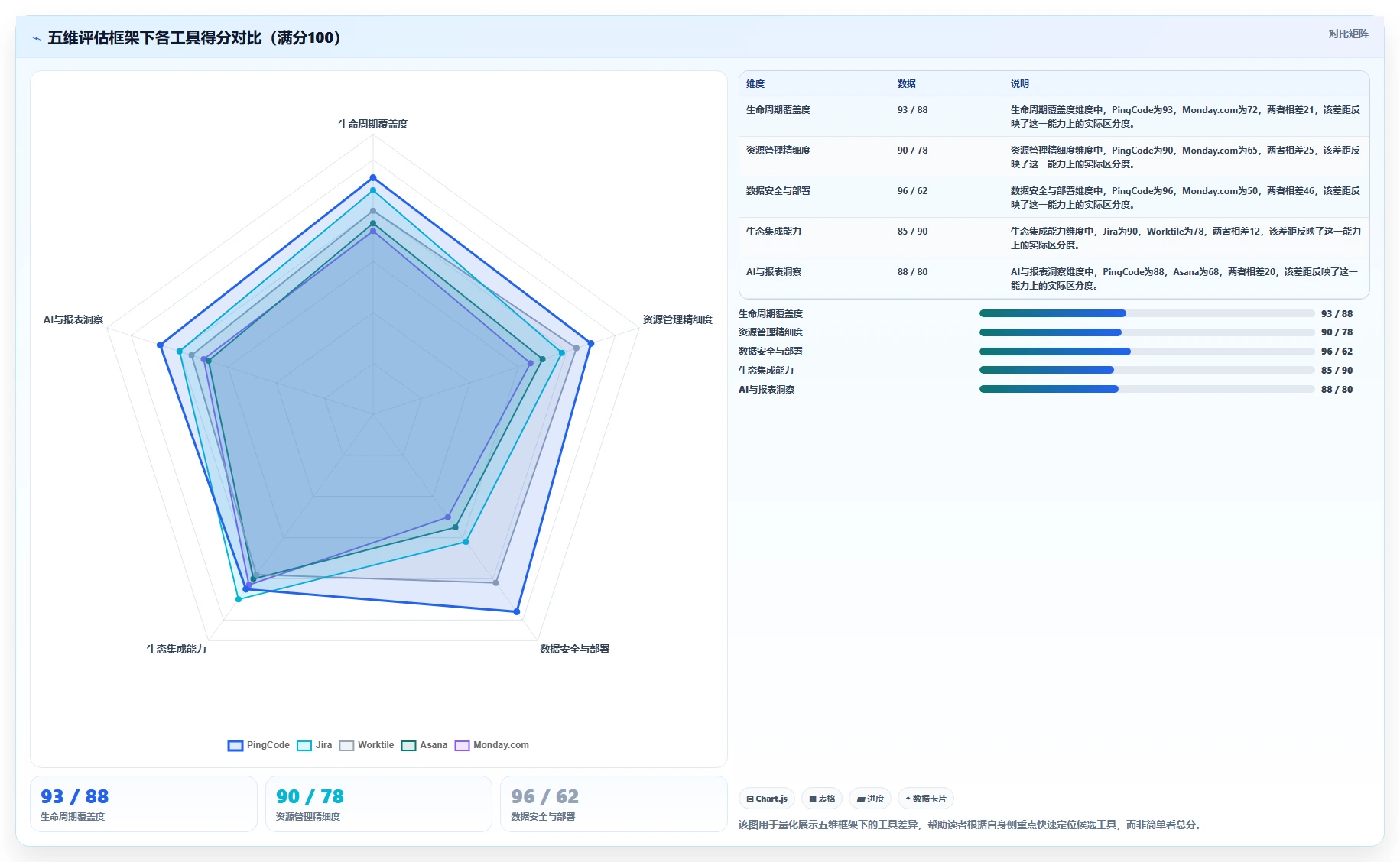Click the 数据 table column header
Viewport: 1400px width, 862px height.
907,84
